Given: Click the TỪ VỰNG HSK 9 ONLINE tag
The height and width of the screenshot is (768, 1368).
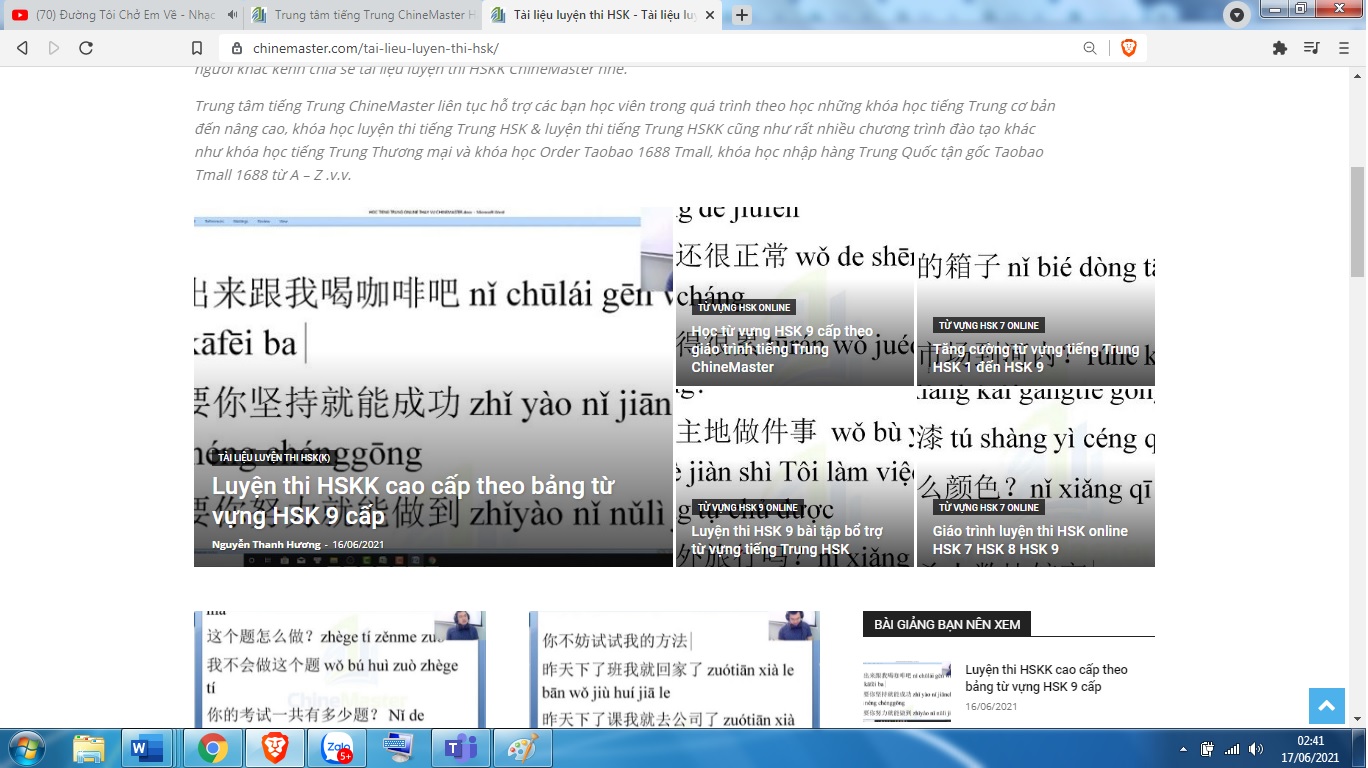Looking at the screenshot, I should pyautogui.click(x=748, y=507).
